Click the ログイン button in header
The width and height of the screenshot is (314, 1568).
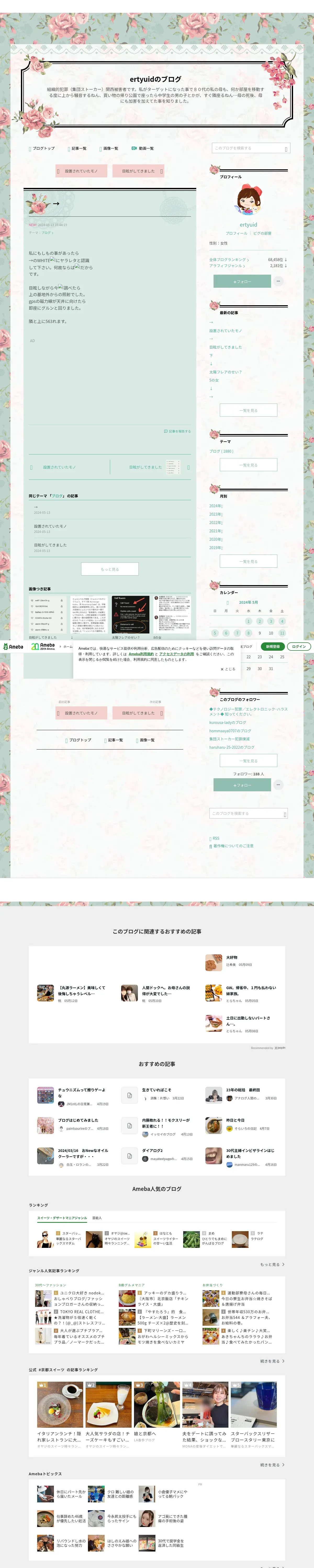299,647
